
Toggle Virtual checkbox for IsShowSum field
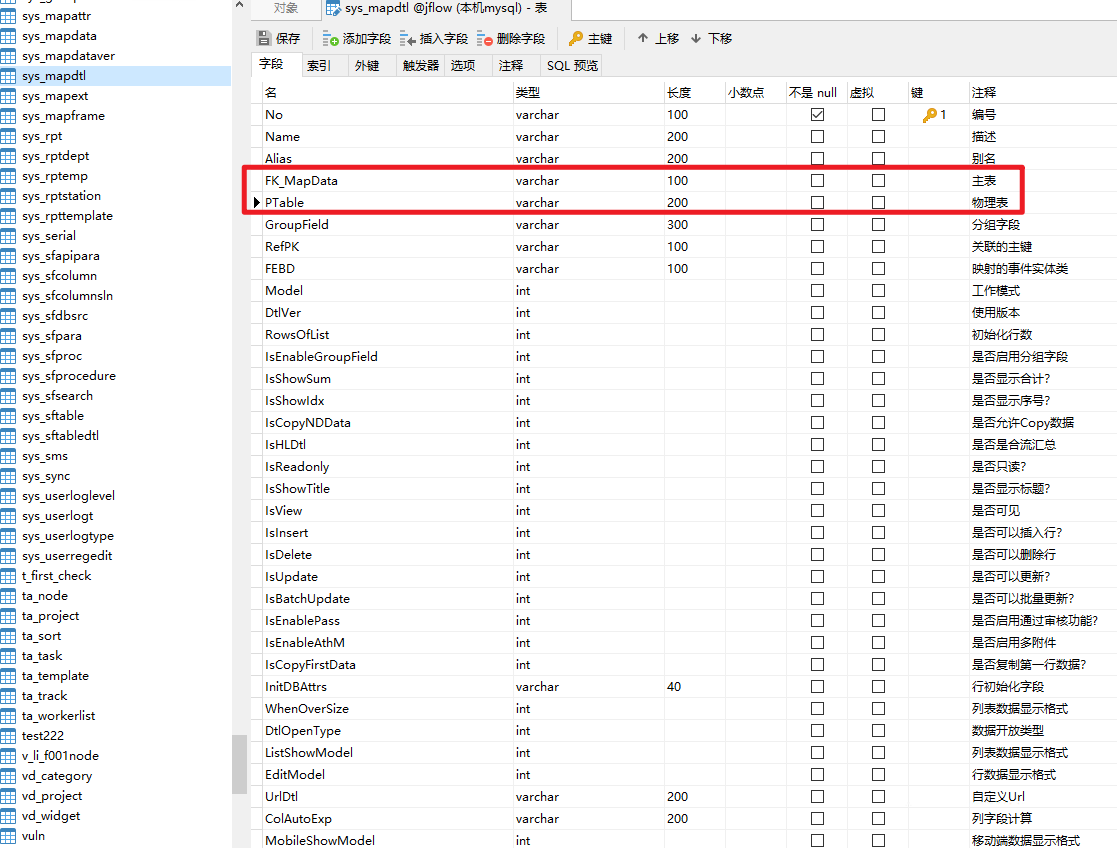(x=878, y=379)
